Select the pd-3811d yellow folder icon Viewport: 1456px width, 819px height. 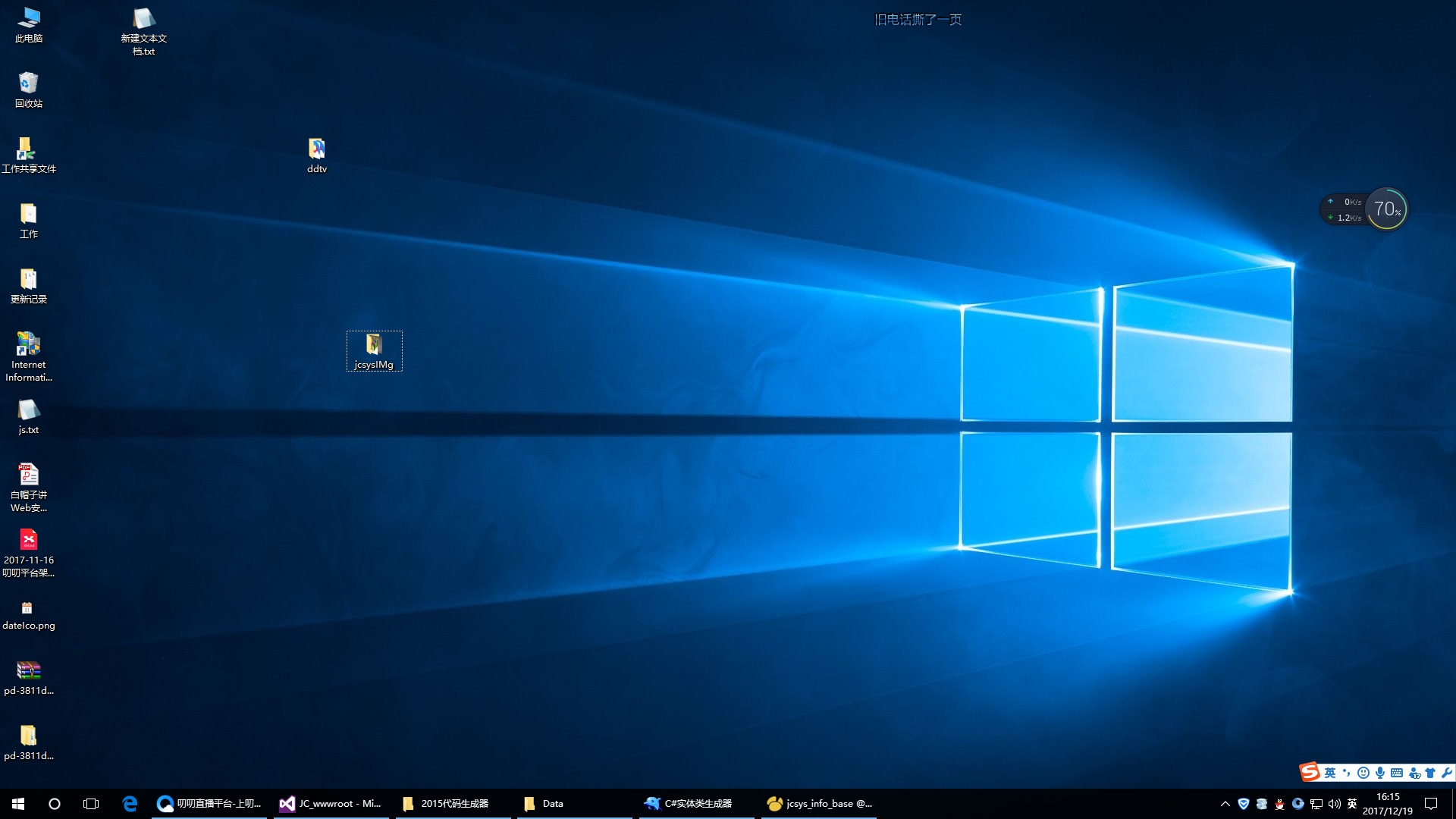(x=29, y=742)
